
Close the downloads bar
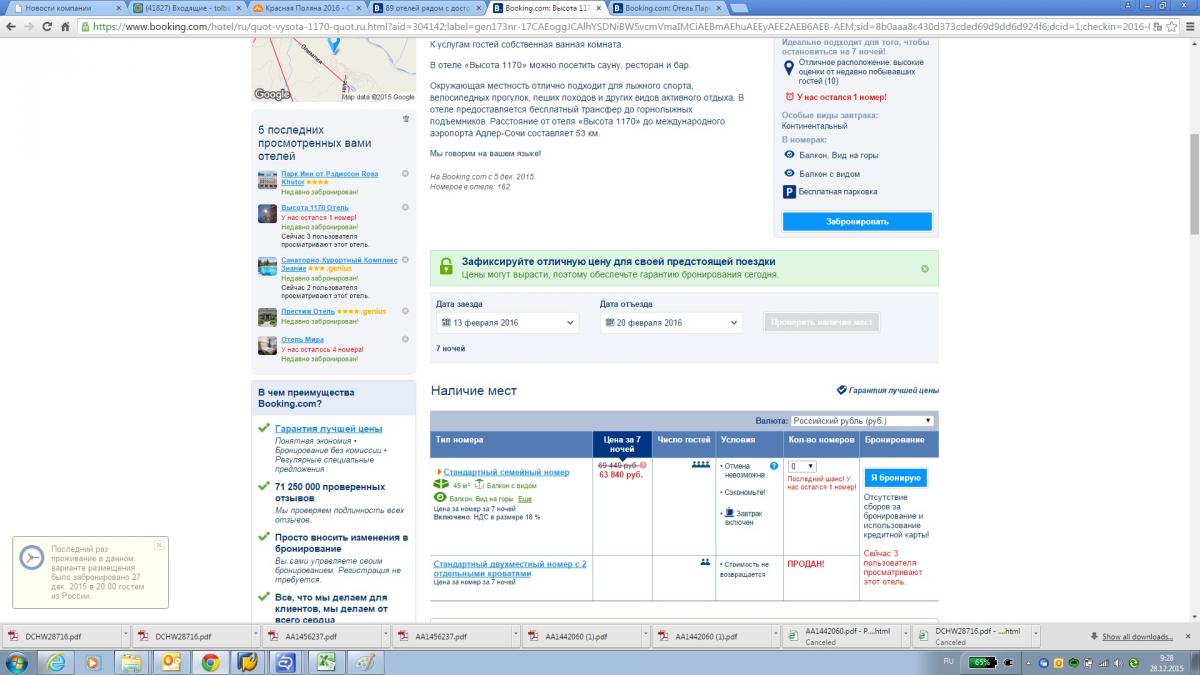[x=1189, y=636]
